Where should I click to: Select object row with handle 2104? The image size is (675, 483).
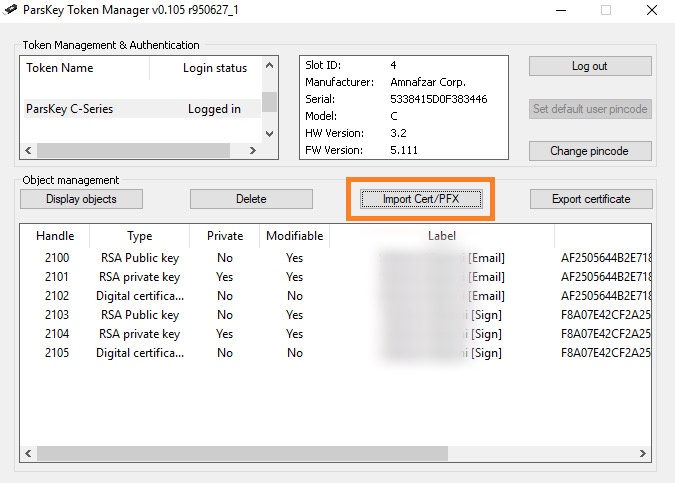tap(336, 334)
